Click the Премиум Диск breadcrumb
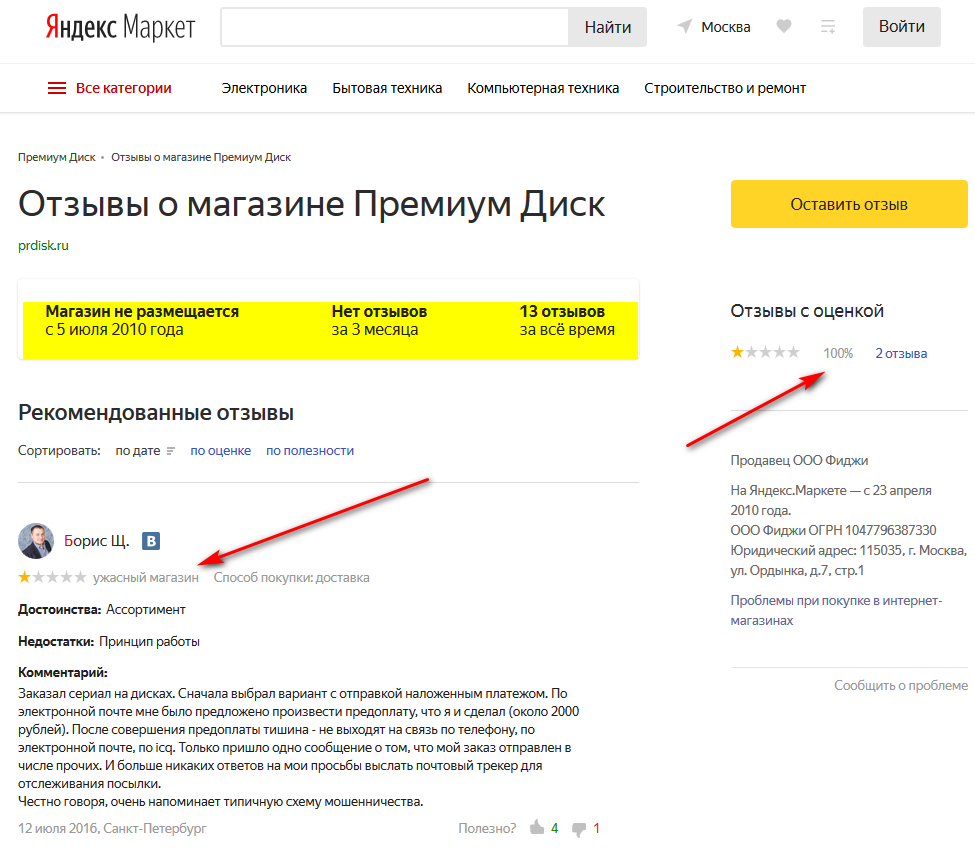Viewport: 975px width, 851px height. (57, 157)
